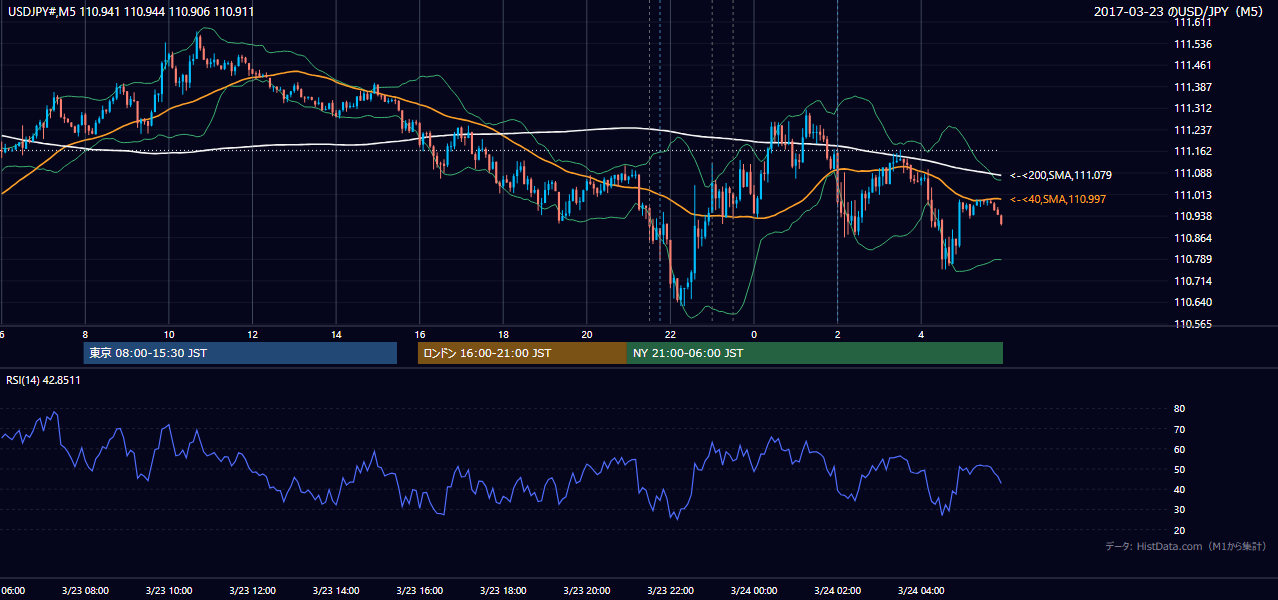This screenshot has height=600, width=1278.
Task: Select the Tokyo 08:00-15:30 JST session bar
Action: [x=240, y=353]
